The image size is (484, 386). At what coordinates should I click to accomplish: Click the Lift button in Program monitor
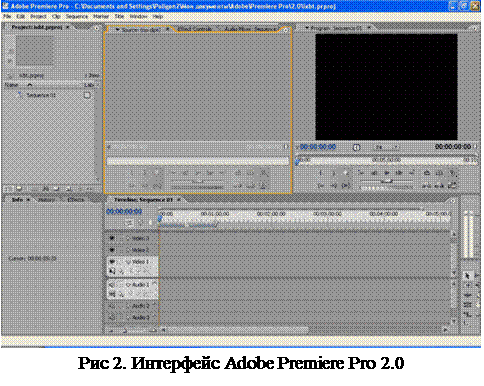click(x=427, y=173)
